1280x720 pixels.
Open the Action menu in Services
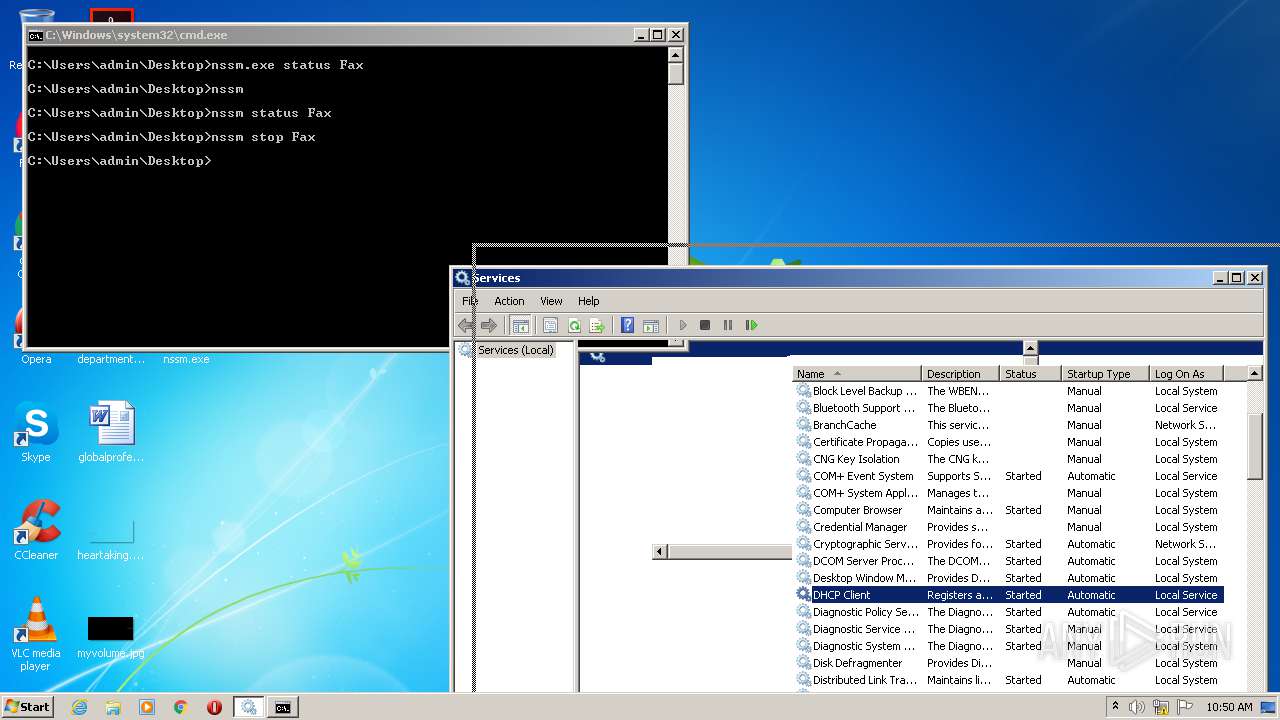click(x=509, y=301)
